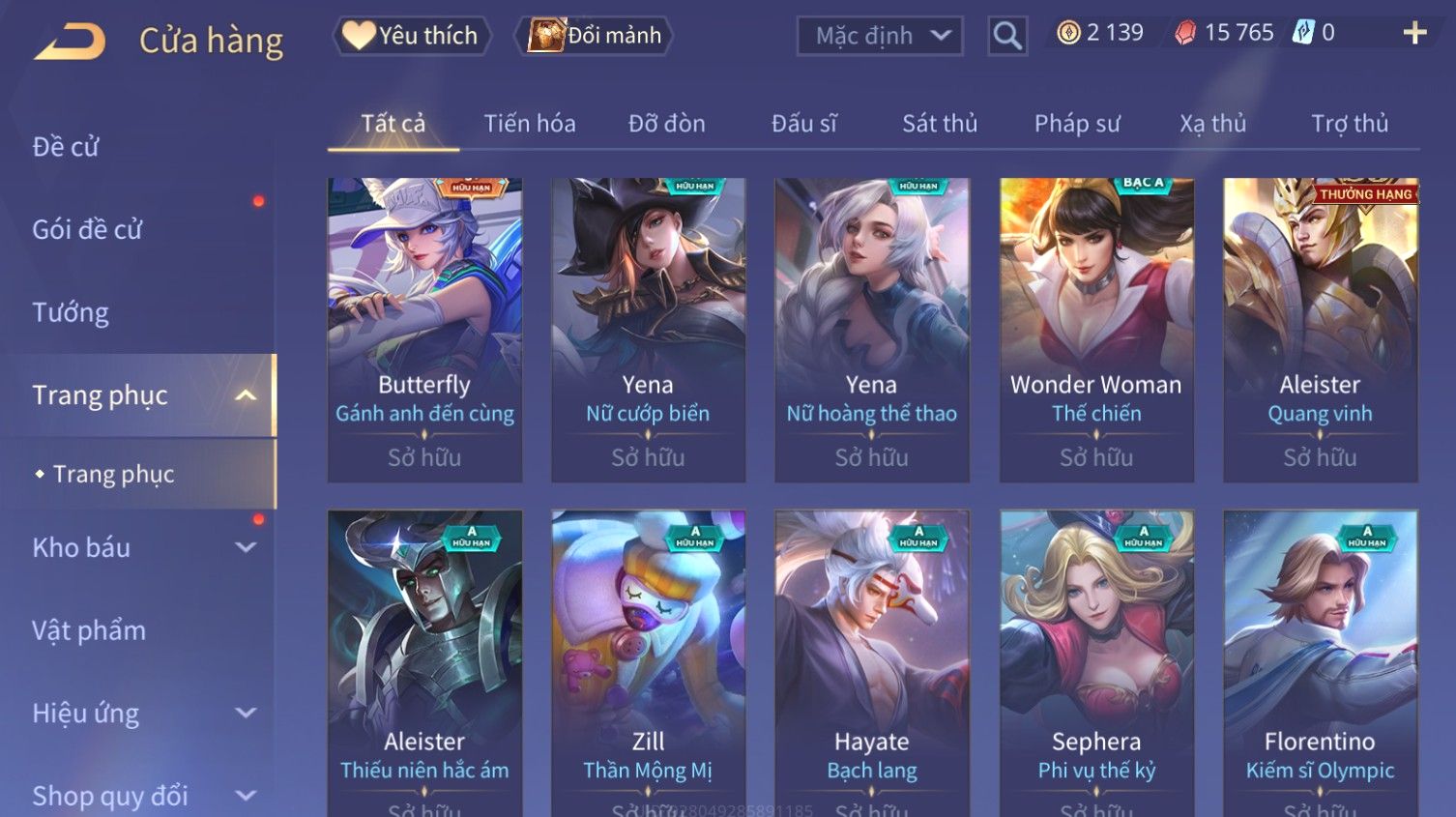The height and width of the screenshot is (817, 1456).
Task: Click the golden back arrow icon
Action: click(70, 42)
